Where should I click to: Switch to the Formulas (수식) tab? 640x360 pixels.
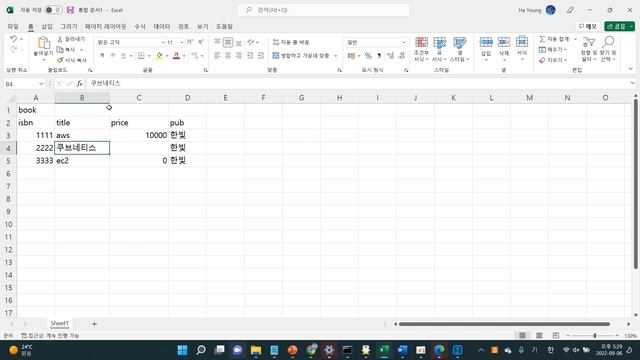(140, 27)
